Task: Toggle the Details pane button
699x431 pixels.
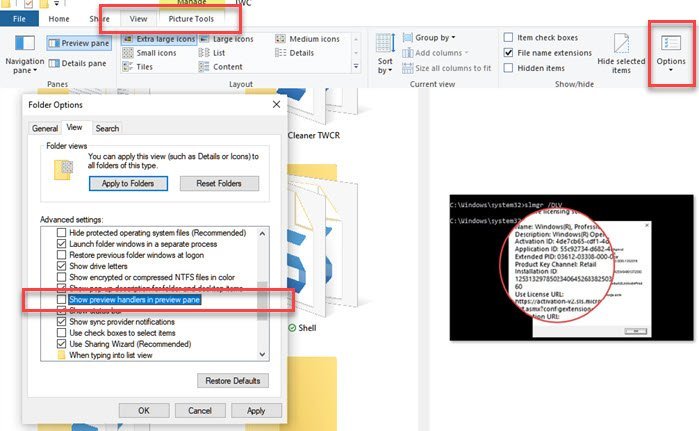Action: (78, 63)
